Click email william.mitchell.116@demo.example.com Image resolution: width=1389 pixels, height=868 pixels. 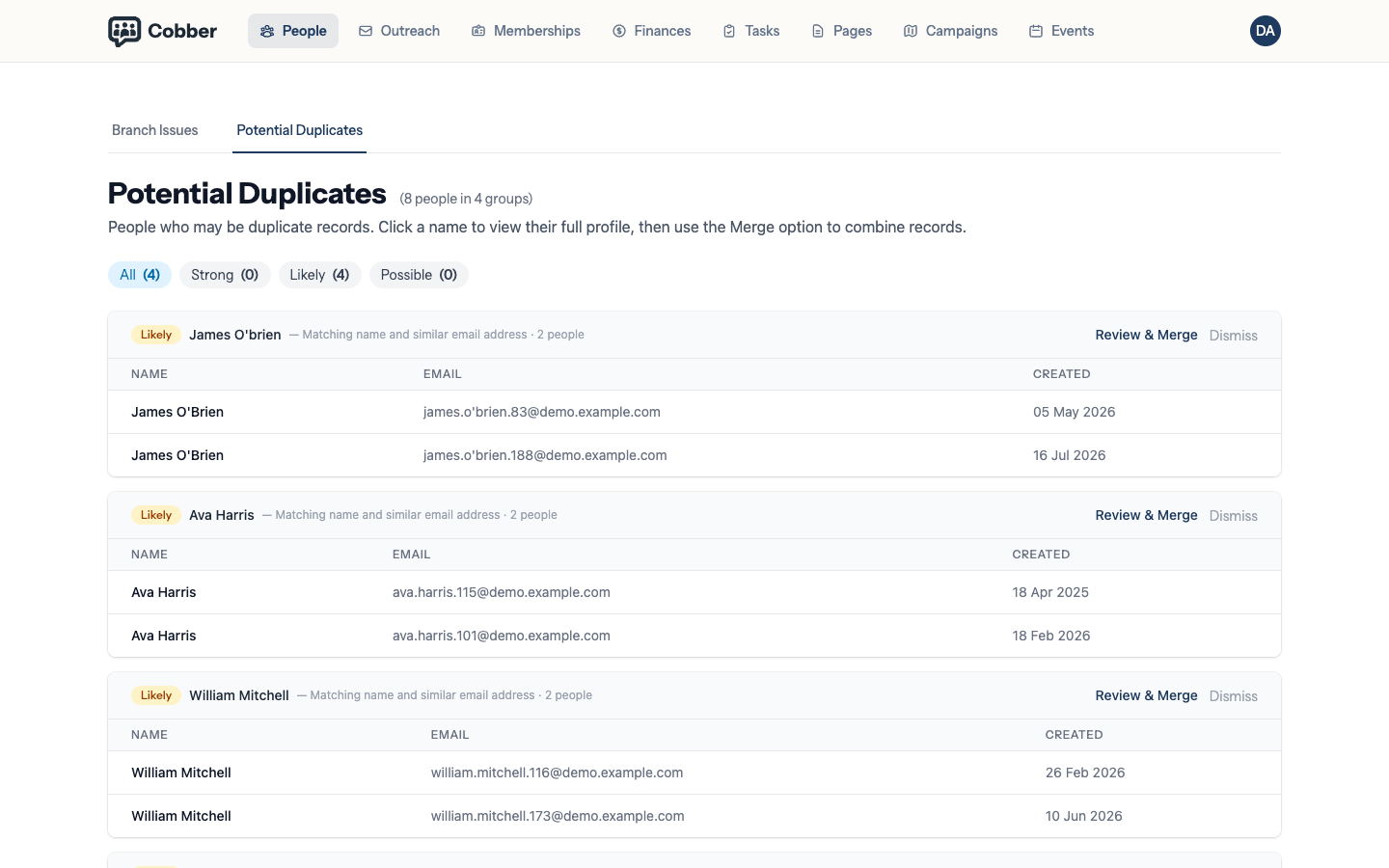pos(558,773)
